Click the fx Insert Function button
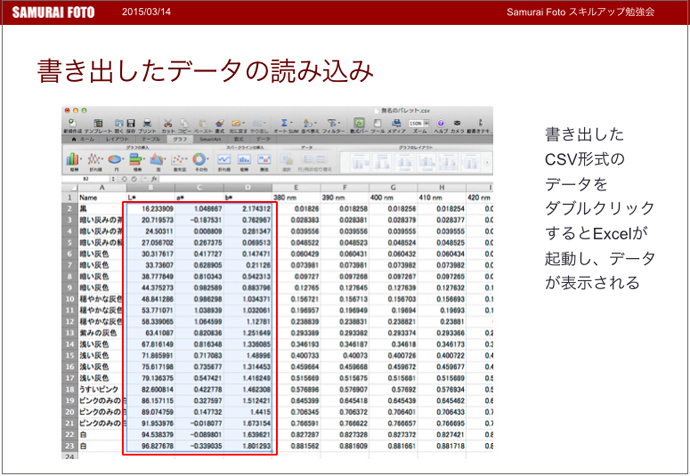The height and width of the screenshot is (476, 690). tap(154, 179)
